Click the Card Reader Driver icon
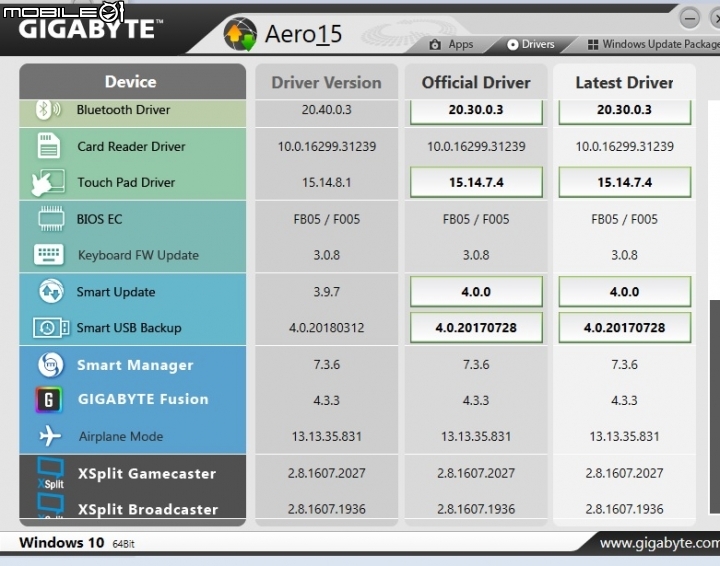 pyautogui.click(x=49, y=146)
